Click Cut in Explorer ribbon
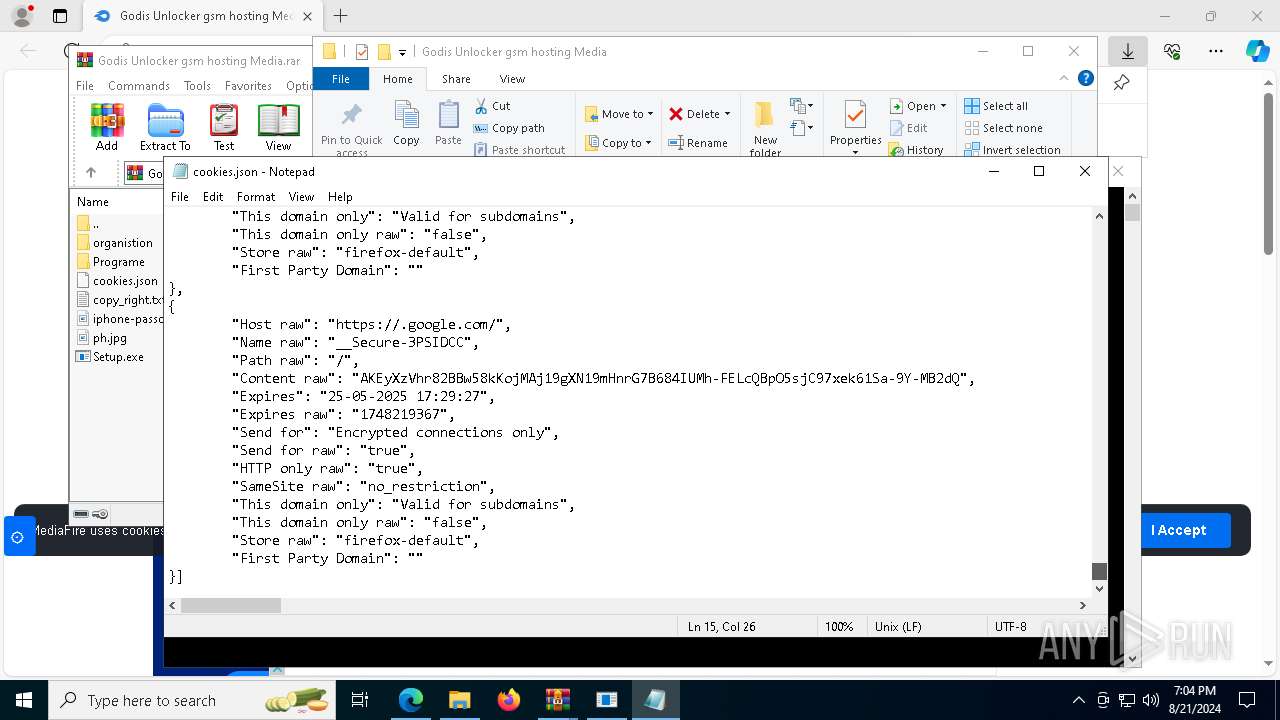1280x720 pixels. 492,106
